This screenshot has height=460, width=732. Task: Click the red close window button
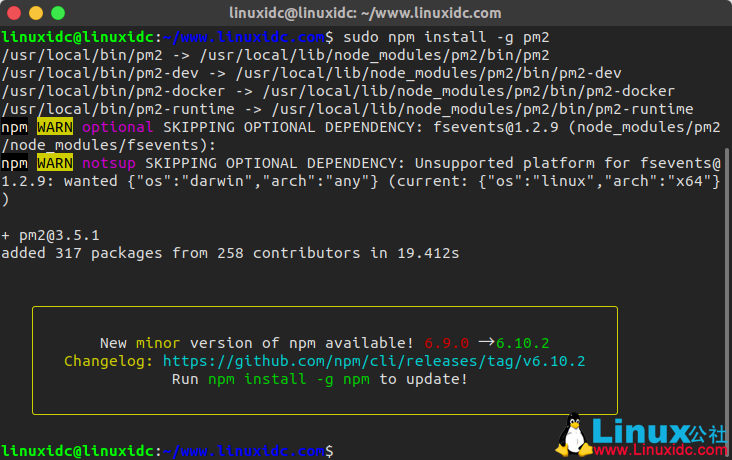[x=14, y=13]
